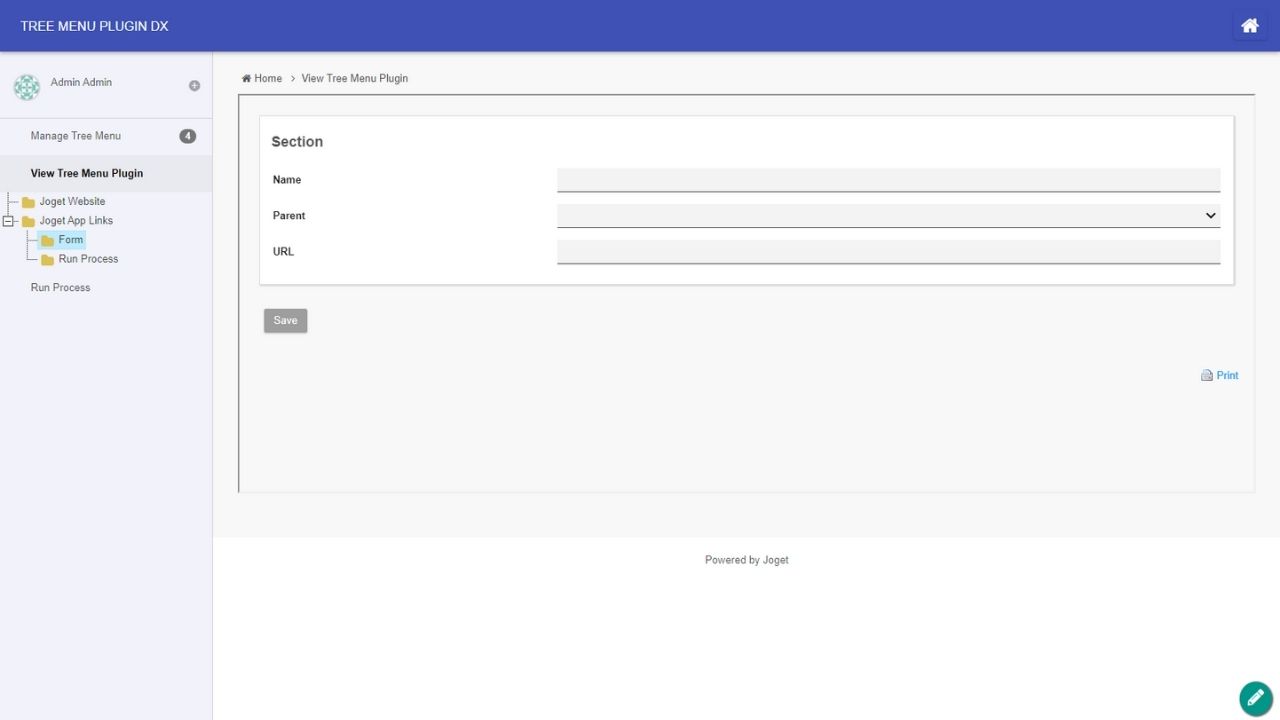Click the plus icon beside Admin Admin

tap(194, 86)
